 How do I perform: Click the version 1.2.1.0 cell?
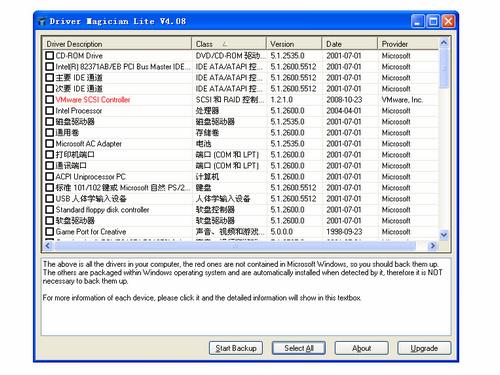[282, 100]
